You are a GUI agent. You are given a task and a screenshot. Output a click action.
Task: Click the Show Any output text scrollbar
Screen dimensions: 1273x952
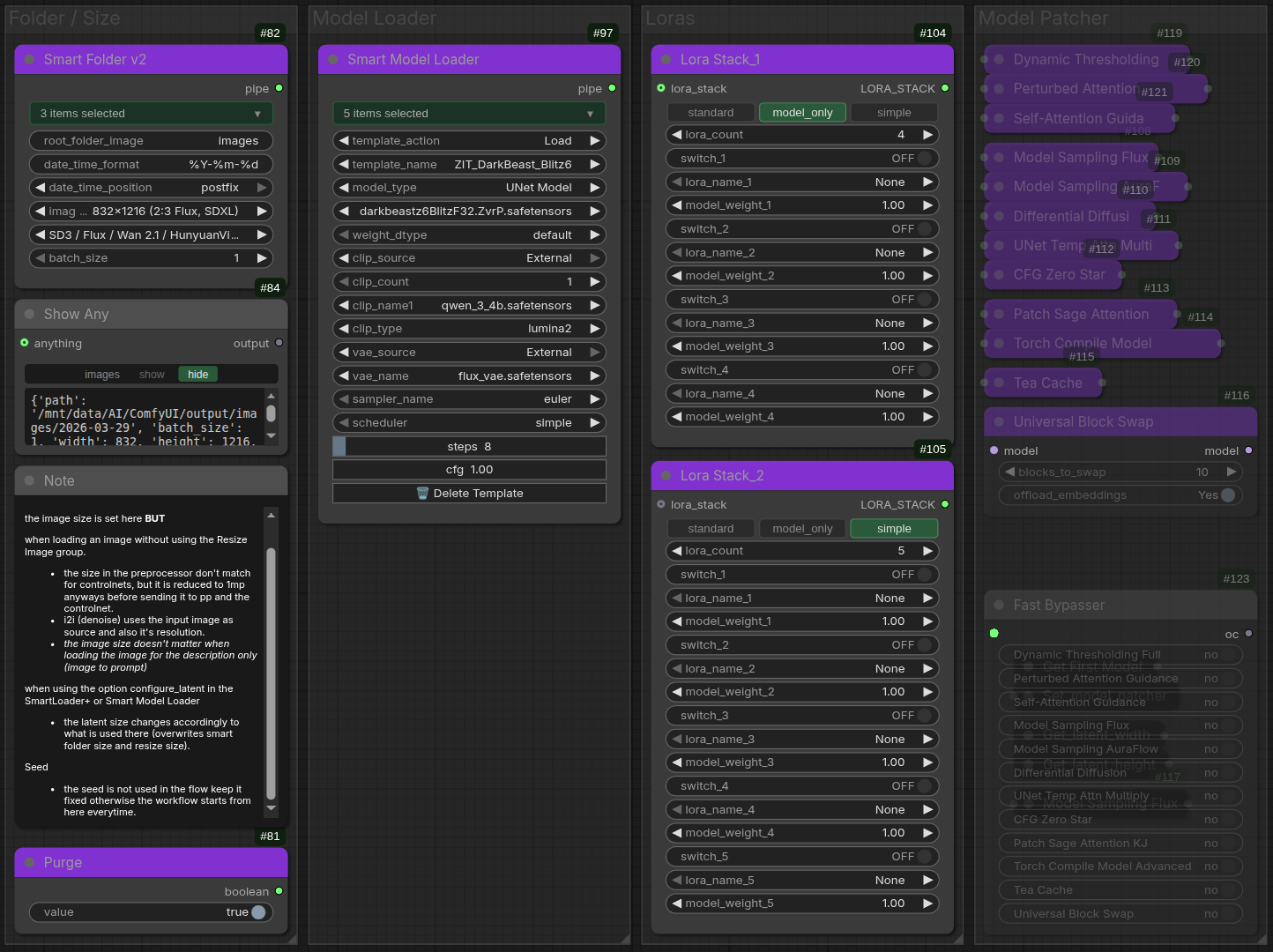(x=271, y=415)
